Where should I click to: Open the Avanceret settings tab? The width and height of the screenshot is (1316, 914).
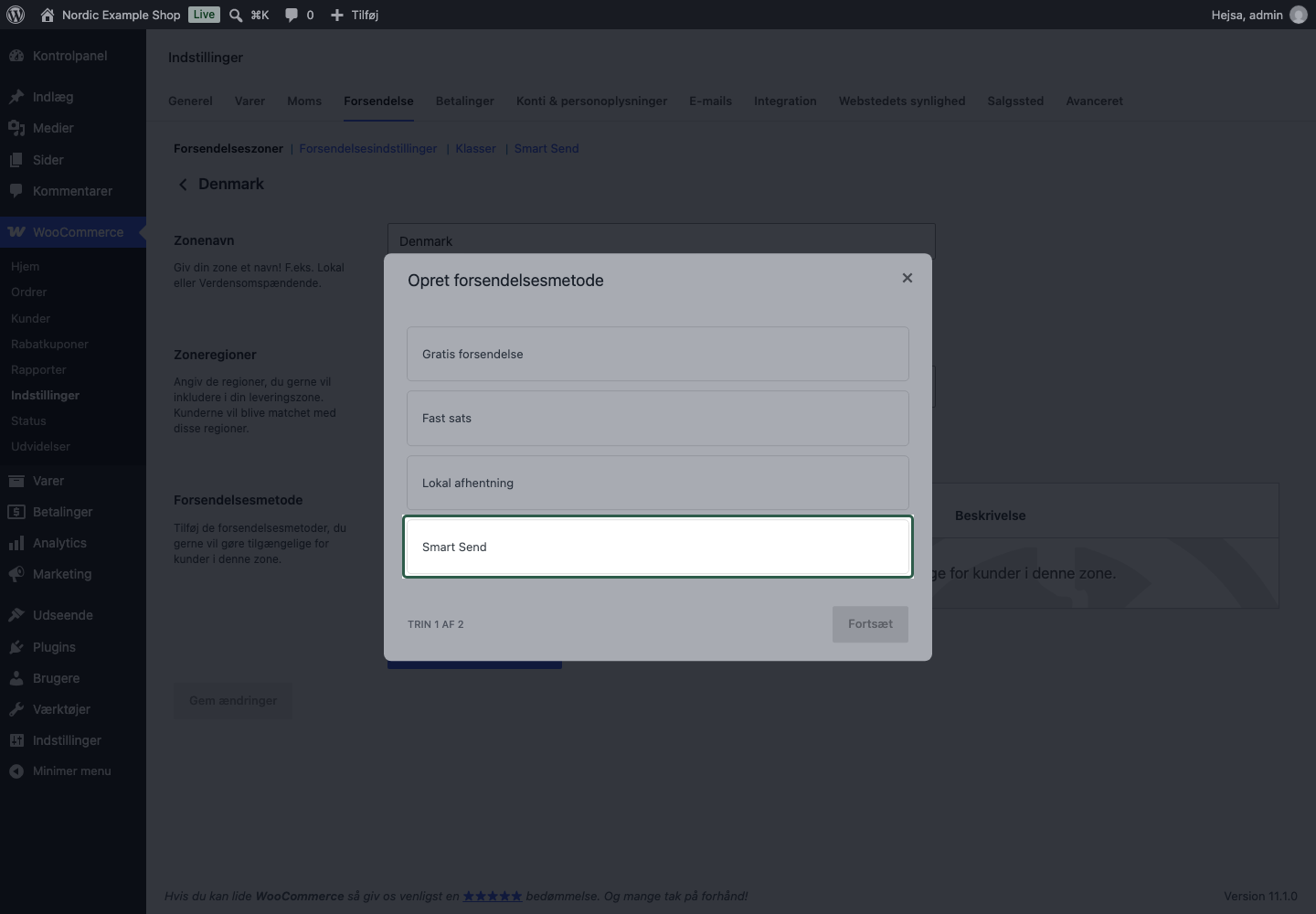coord(1095,101)
